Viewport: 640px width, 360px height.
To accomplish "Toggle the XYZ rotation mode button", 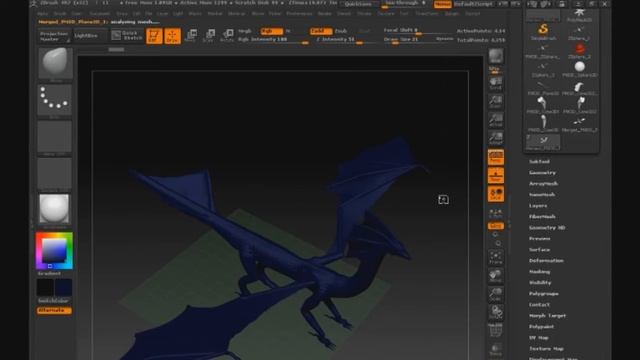I will (x=496, y=226).
